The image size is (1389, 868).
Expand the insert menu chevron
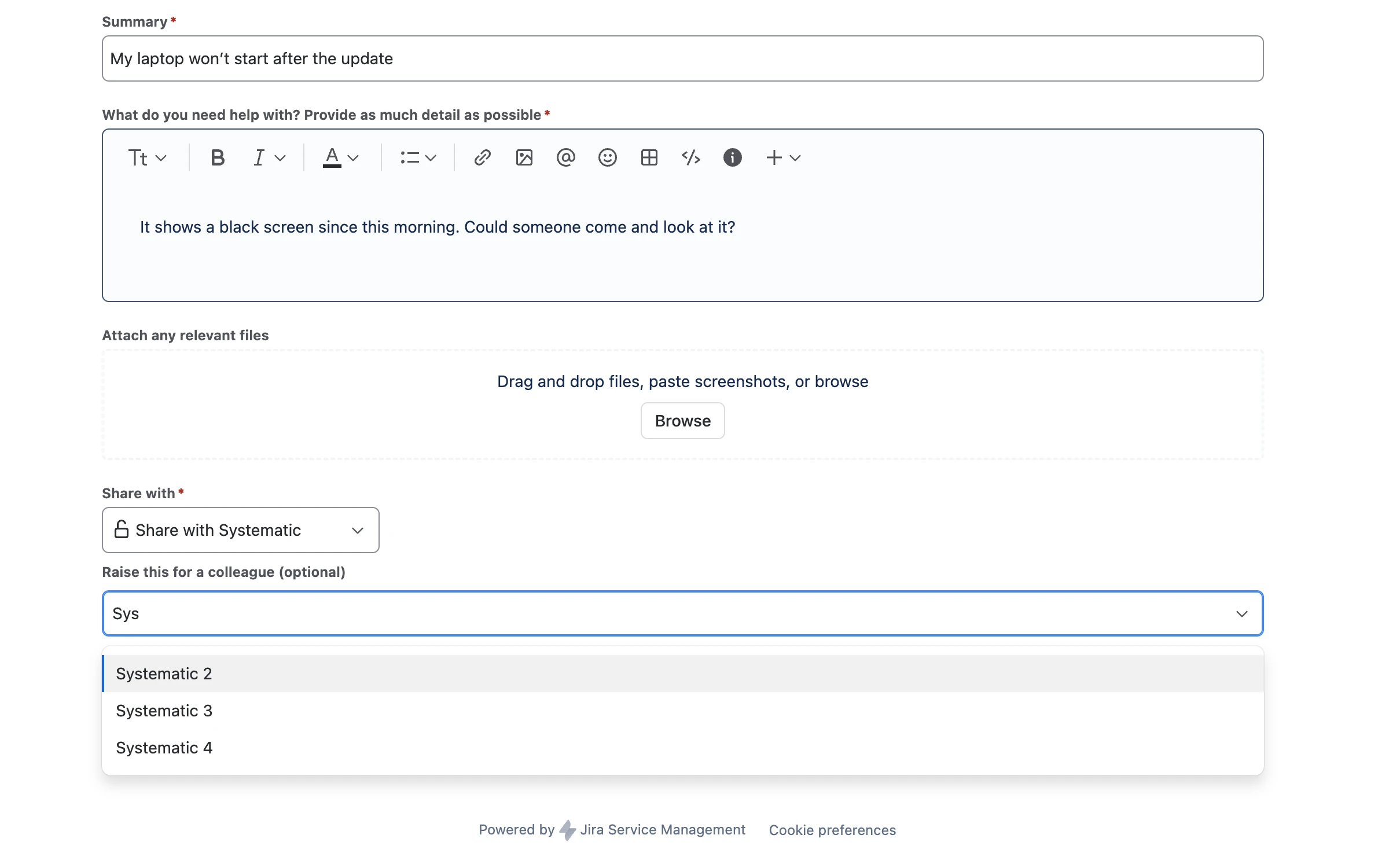point(795,158)
